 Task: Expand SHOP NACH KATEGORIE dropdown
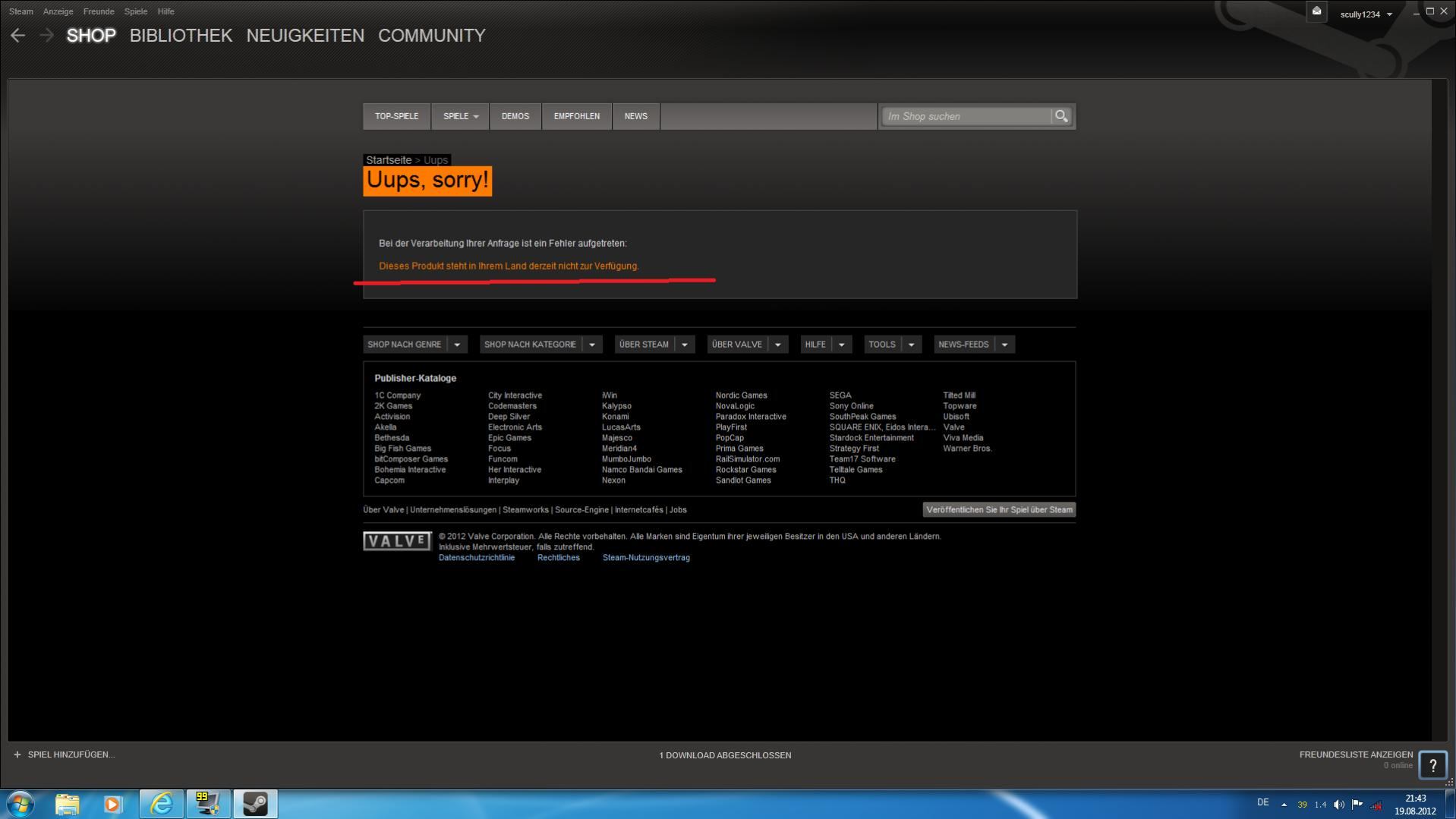592,345
